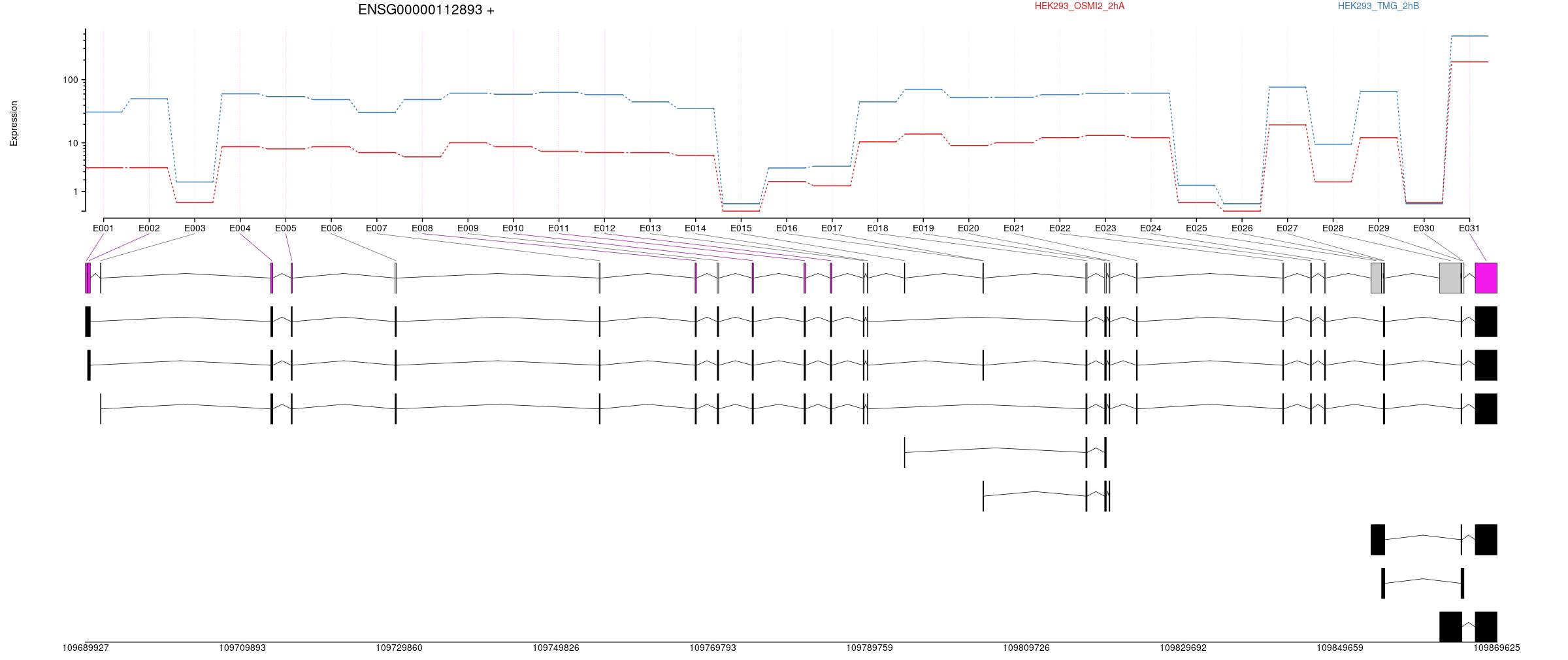Click exon label E019
Image resolution: width=1568 pixels, height=660 pixels.
pos(923,228)
